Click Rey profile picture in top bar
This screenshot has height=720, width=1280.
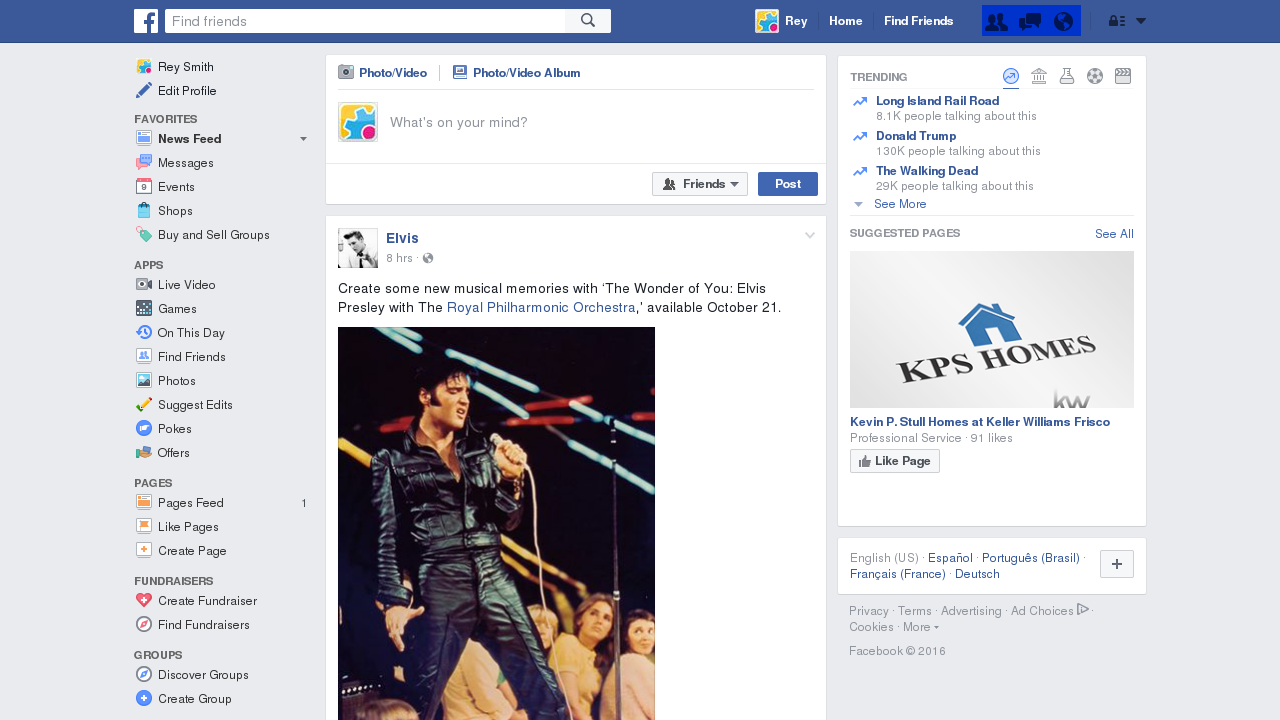(767, 21)
